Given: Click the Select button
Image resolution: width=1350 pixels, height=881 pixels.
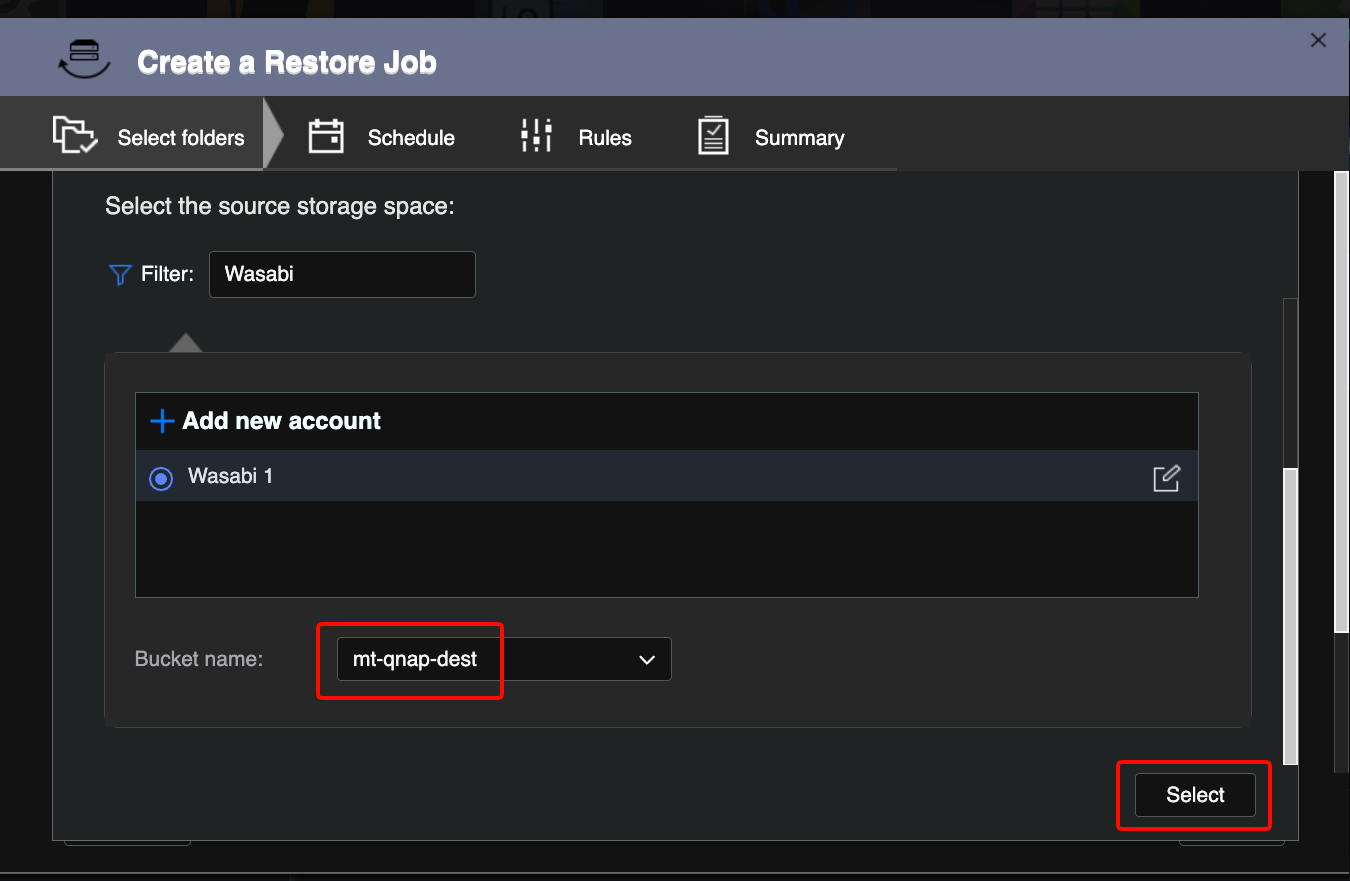Looking at the screenshot, I should click(x=1195, y=795).
